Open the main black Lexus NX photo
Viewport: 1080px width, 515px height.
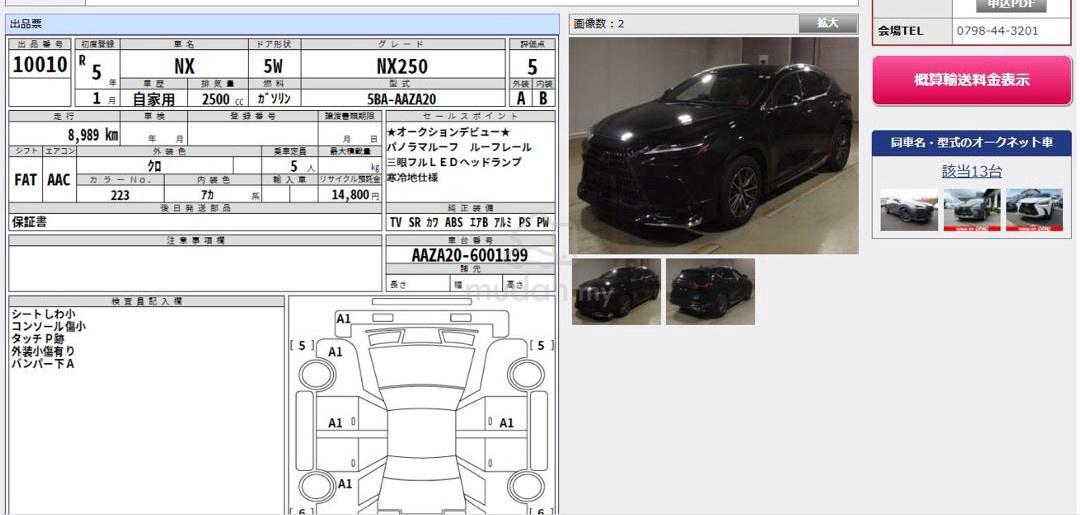[714, 145]
